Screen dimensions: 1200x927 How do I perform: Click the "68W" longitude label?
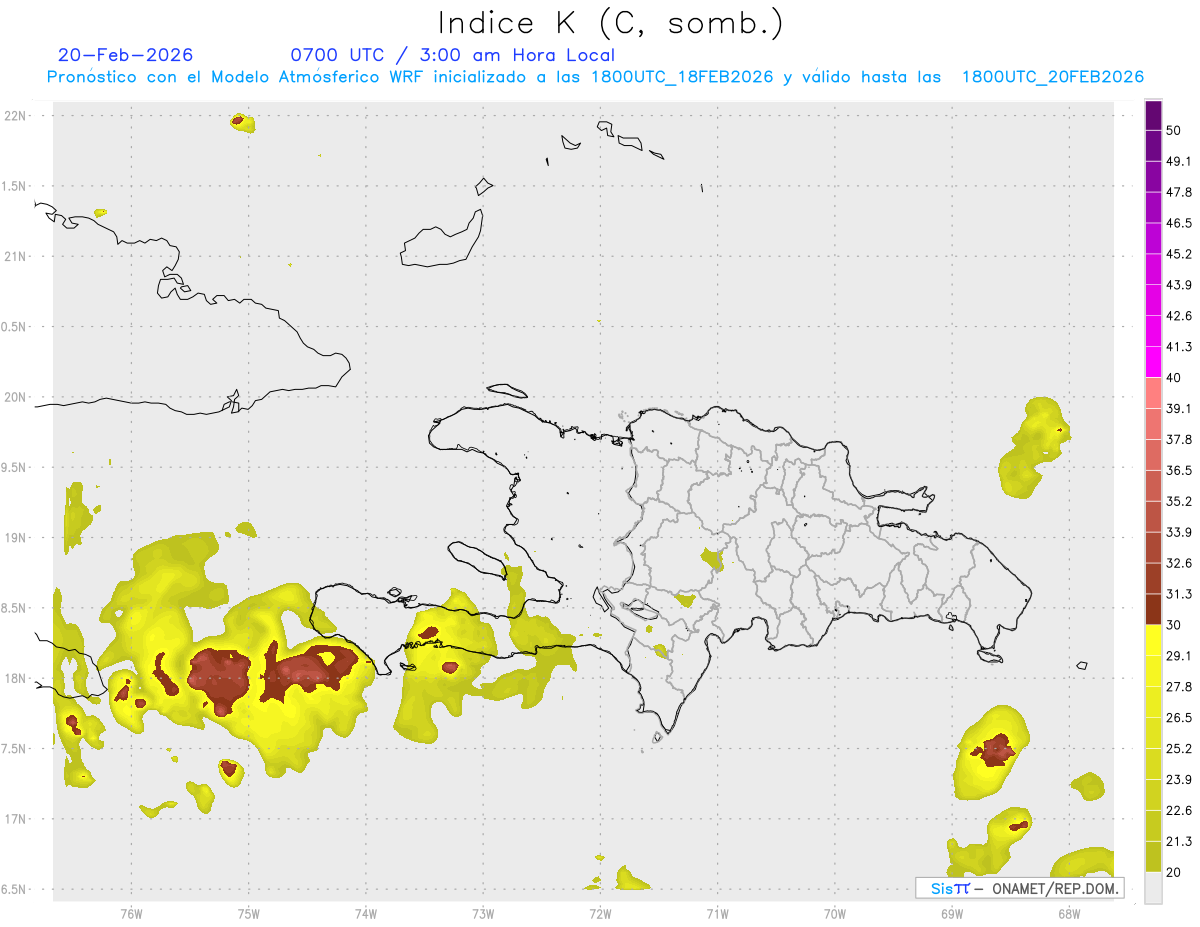[1069, 913]
